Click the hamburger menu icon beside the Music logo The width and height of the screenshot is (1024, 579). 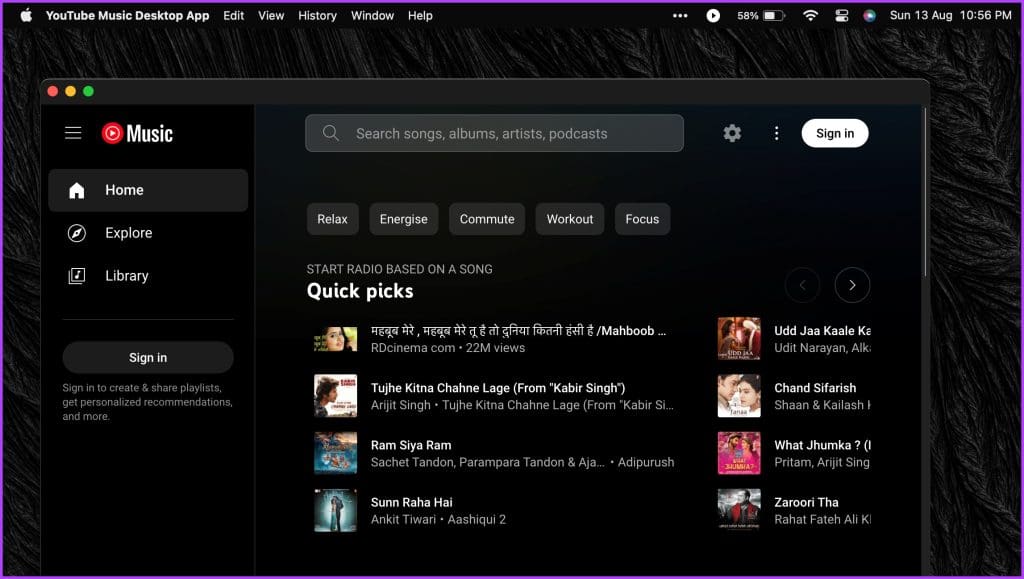pyautogui.click(x=73, y=133)
